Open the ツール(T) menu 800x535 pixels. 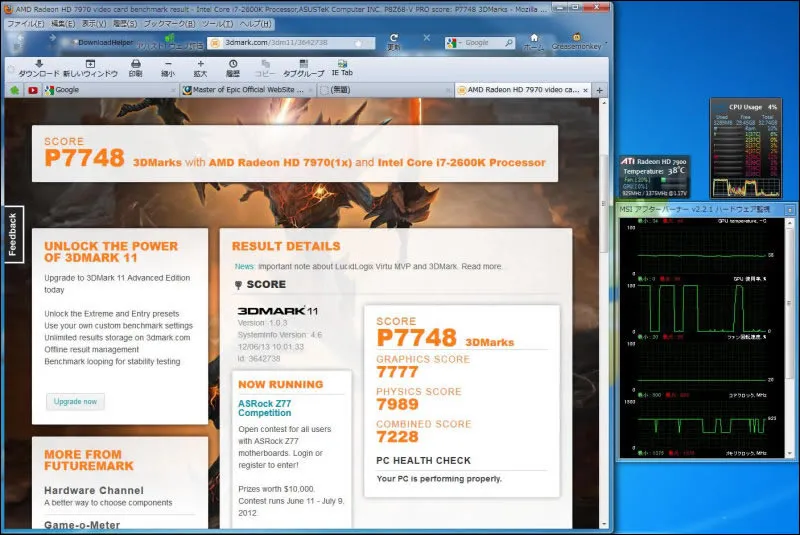tap(217, 23)
